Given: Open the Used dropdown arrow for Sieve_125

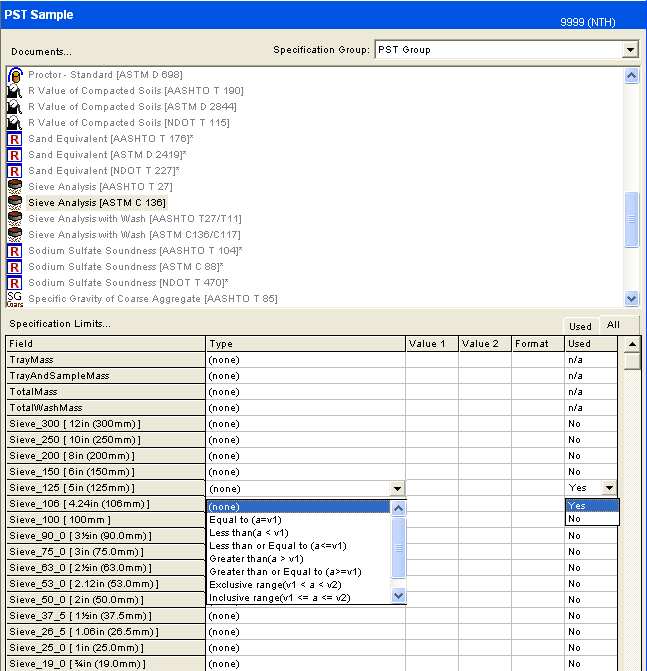Looking at the screenshot, I should (x=609, y=488).
